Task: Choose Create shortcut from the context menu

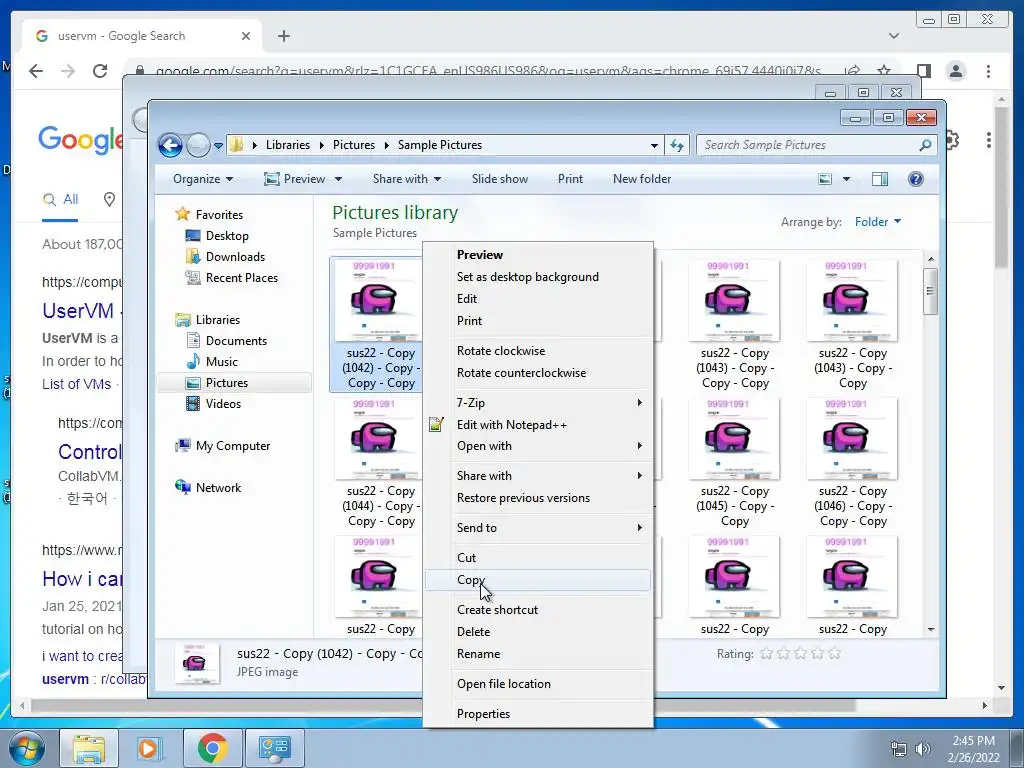Action: pyautogui.click(x=538, y=610)
